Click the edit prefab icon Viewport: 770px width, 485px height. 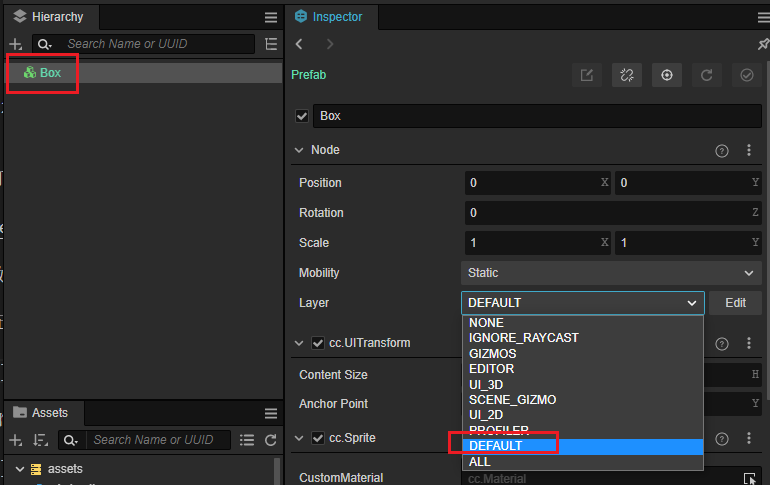click(x=587, y=75)
